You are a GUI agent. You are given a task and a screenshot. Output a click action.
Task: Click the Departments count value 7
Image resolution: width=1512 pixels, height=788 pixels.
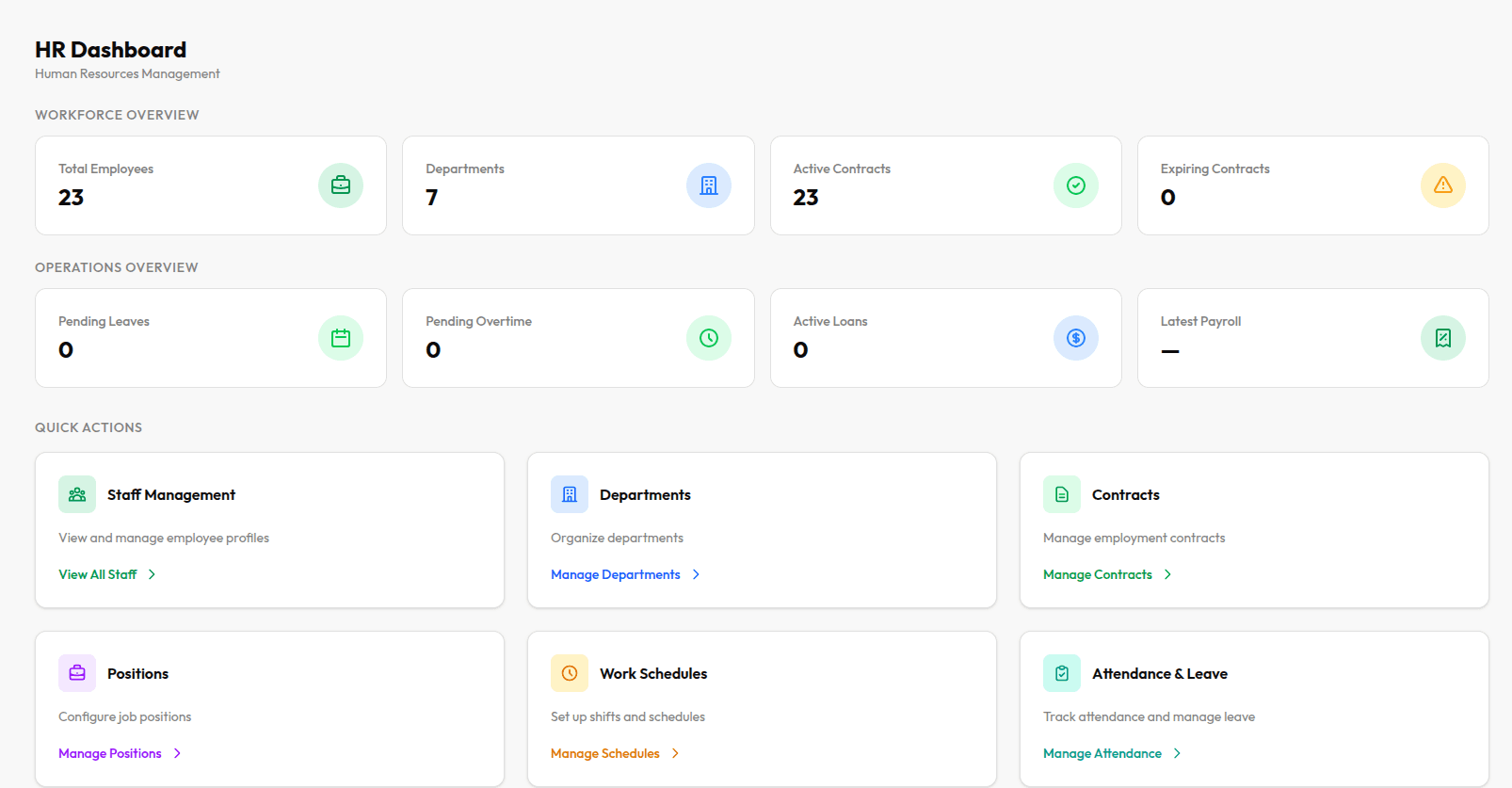tap(432, 198)
